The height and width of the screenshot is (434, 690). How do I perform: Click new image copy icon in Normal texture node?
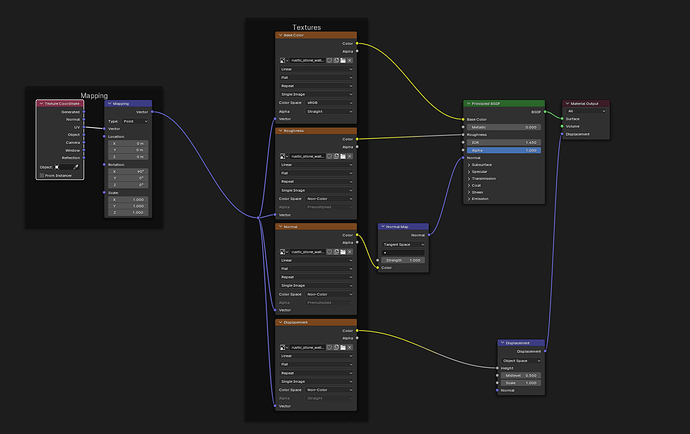tap(336, 252)
